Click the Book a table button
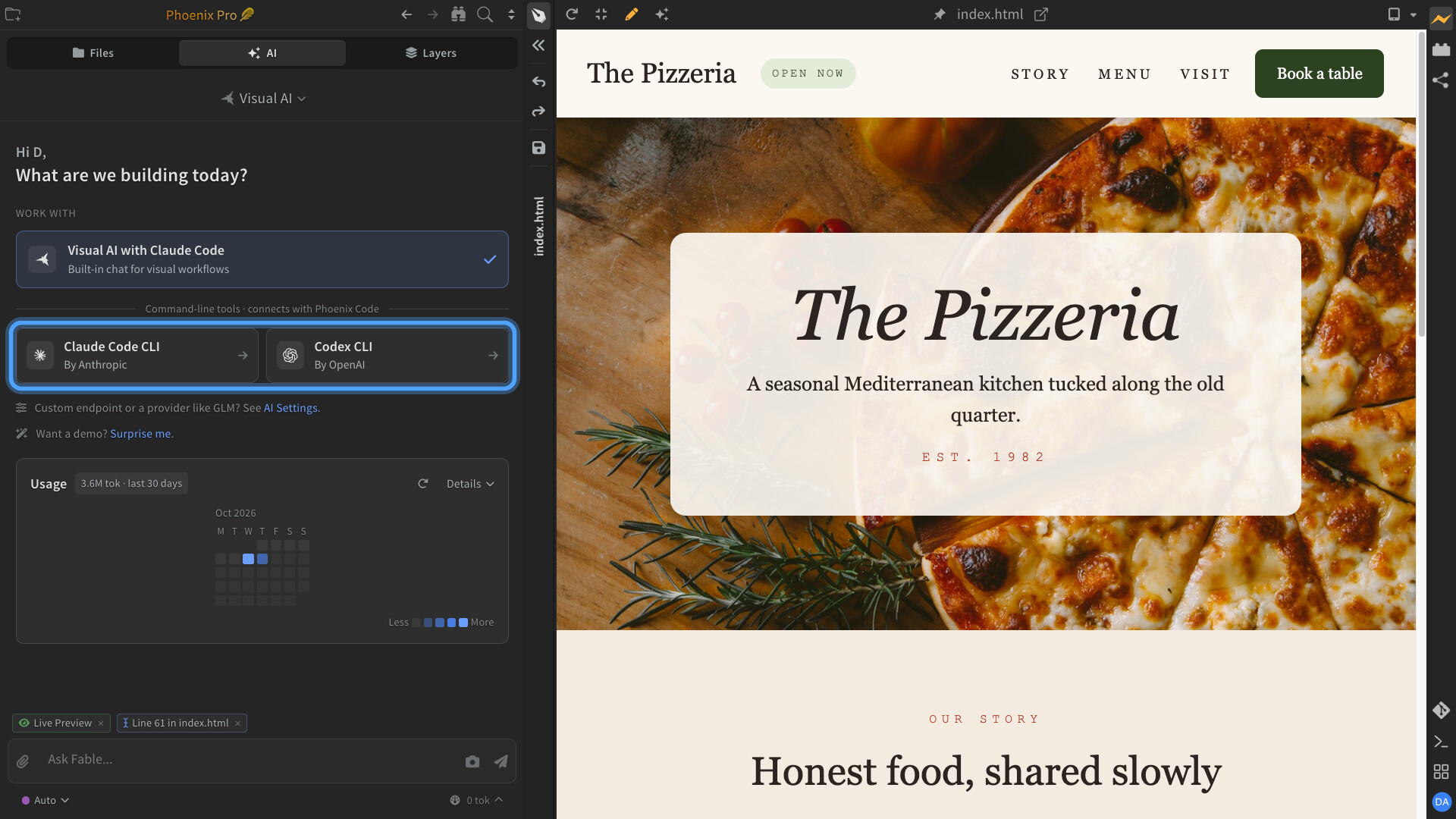 coord(1319,74)
